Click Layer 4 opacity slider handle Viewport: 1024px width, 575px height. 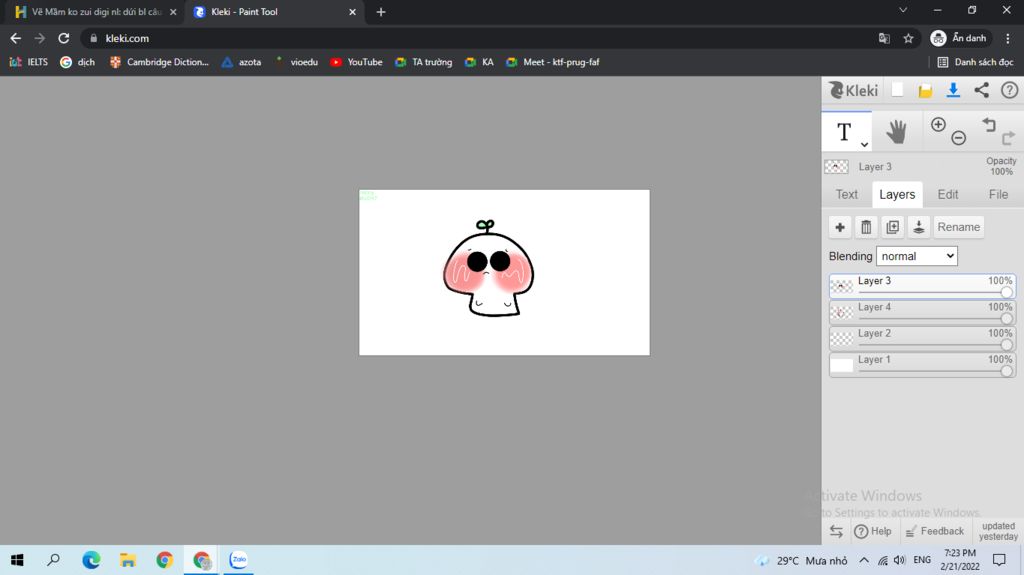click(1006, 318)
